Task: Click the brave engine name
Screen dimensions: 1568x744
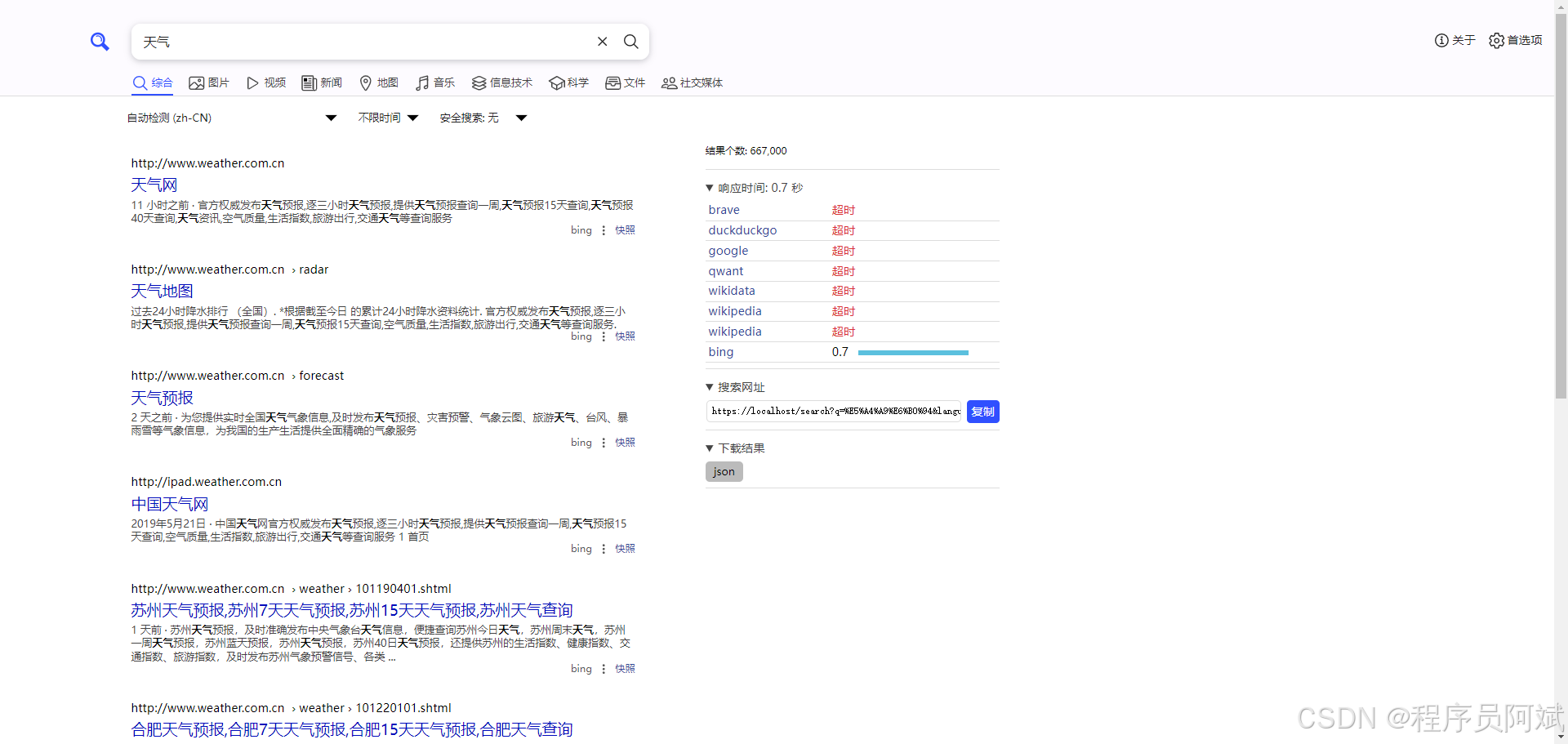Action: point(724,210)
